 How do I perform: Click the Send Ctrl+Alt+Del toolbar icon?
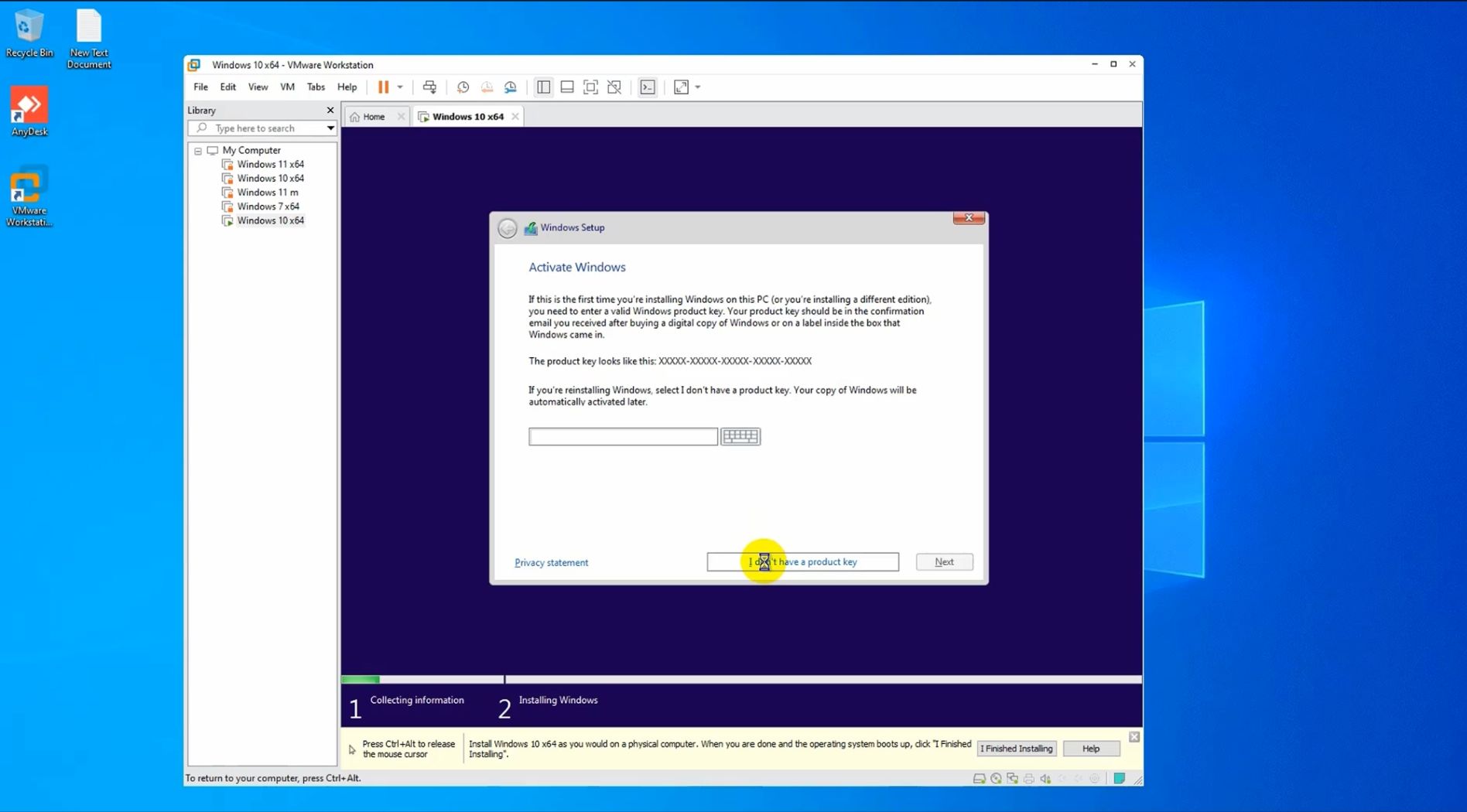point(429,87)
